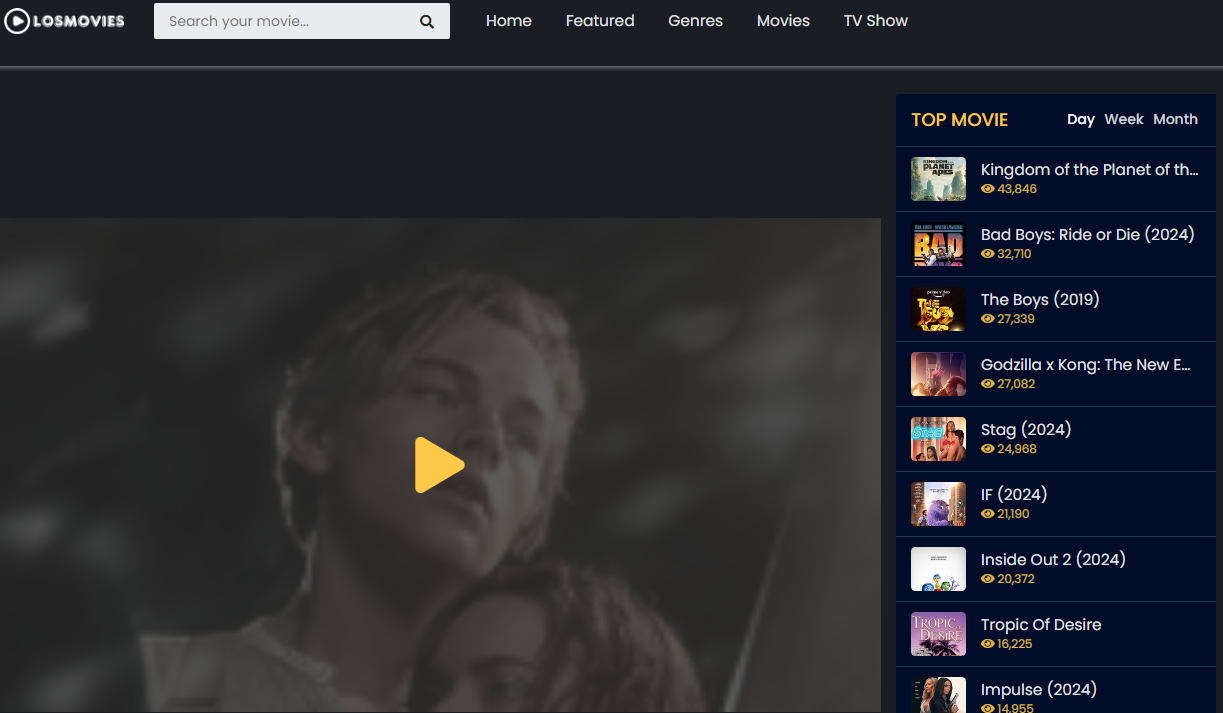Viewport: 1223px width, 713px height.
Task: Click the eye icon beside 32,710 views
Action: tap(988, 254)
